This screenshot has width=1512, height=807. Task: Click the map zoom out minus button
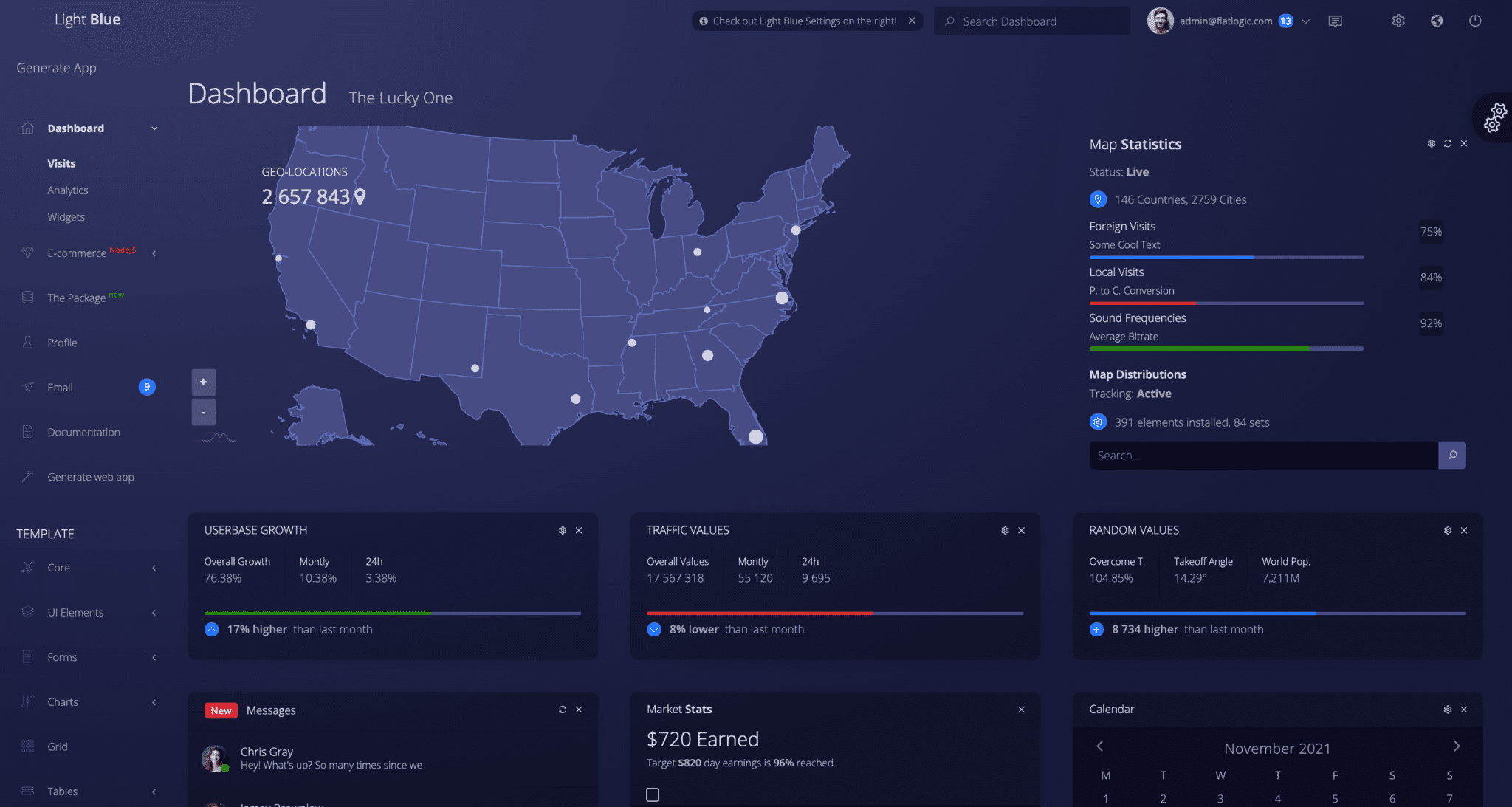203,412
